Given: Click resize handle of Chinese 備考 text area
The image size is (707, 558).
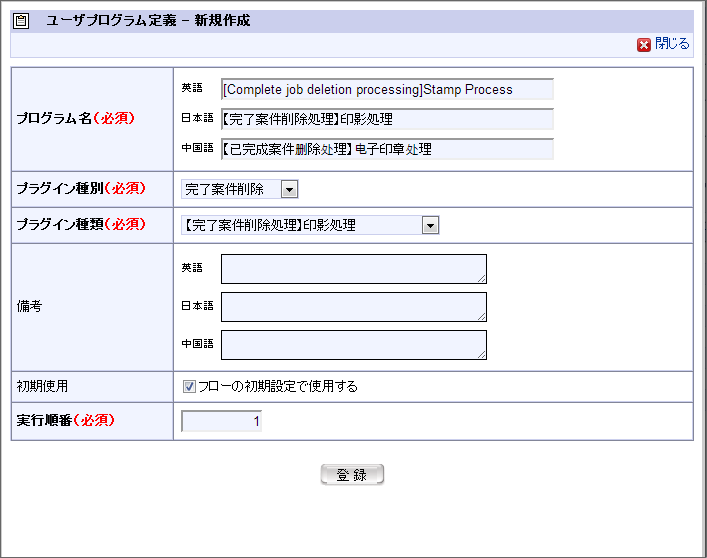Looking at the screenshot, I should [x=482, y=355].
